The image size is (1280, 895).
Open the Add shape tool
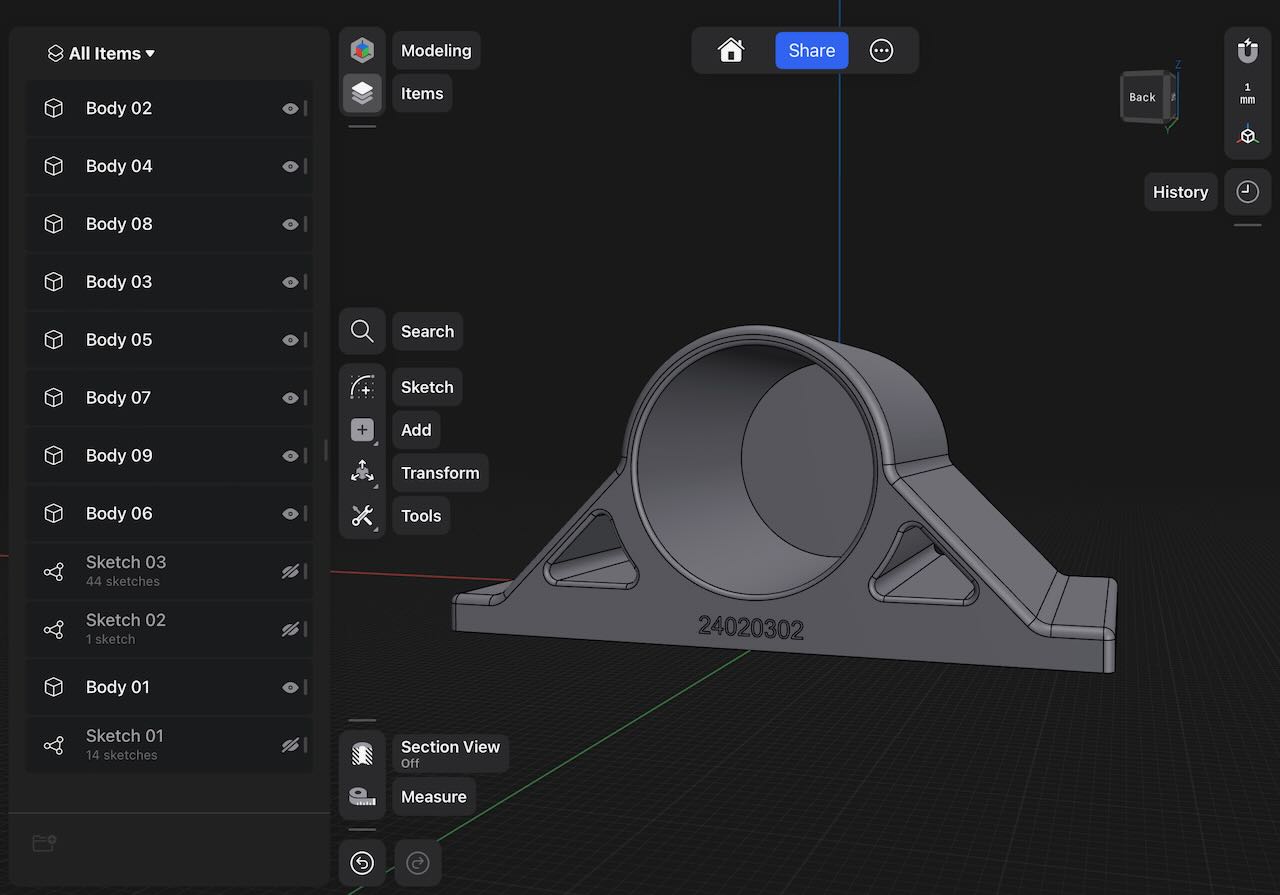362,430
